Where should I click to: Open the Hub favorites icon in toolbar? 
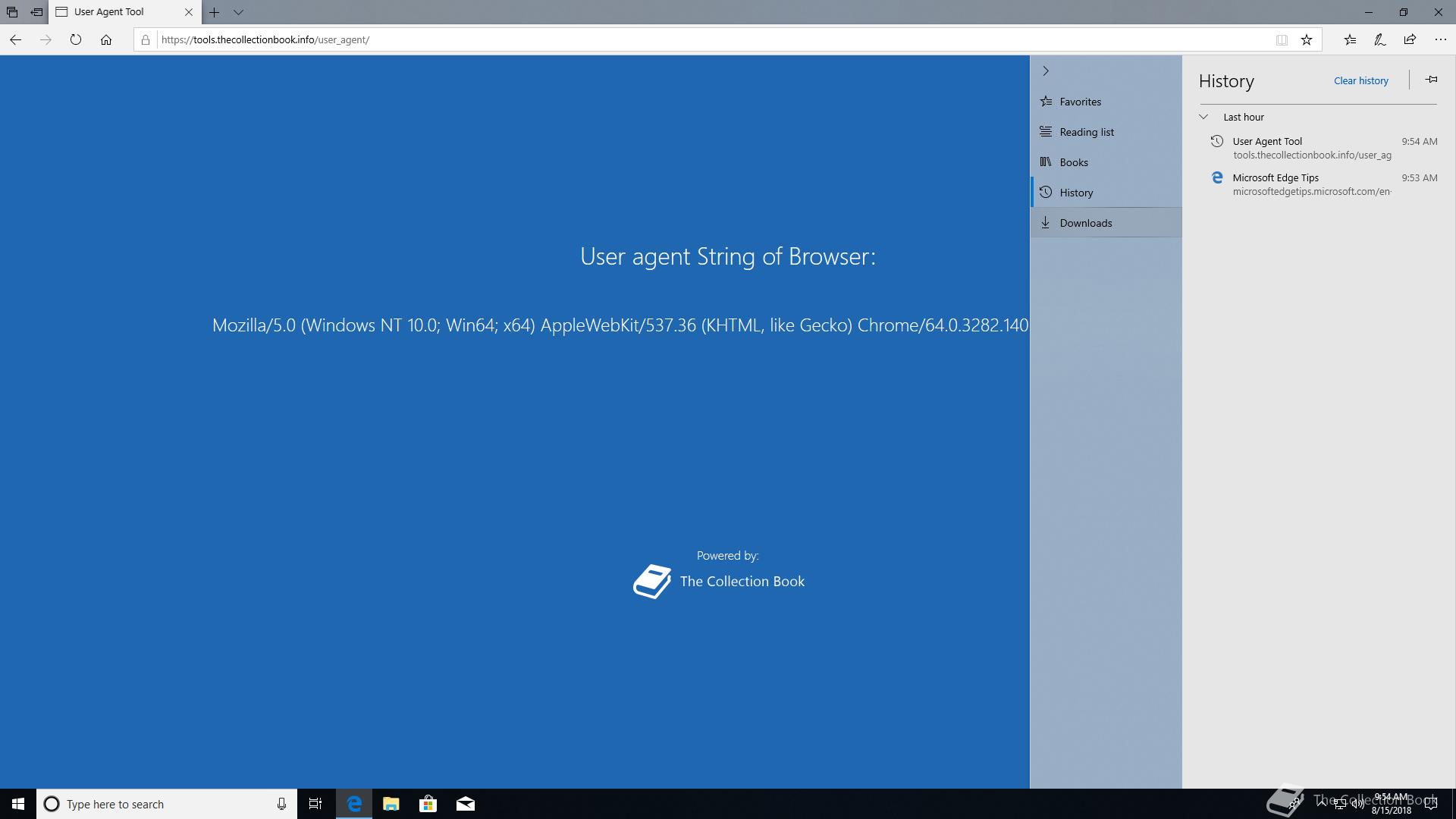click(x=1350, y=39)
